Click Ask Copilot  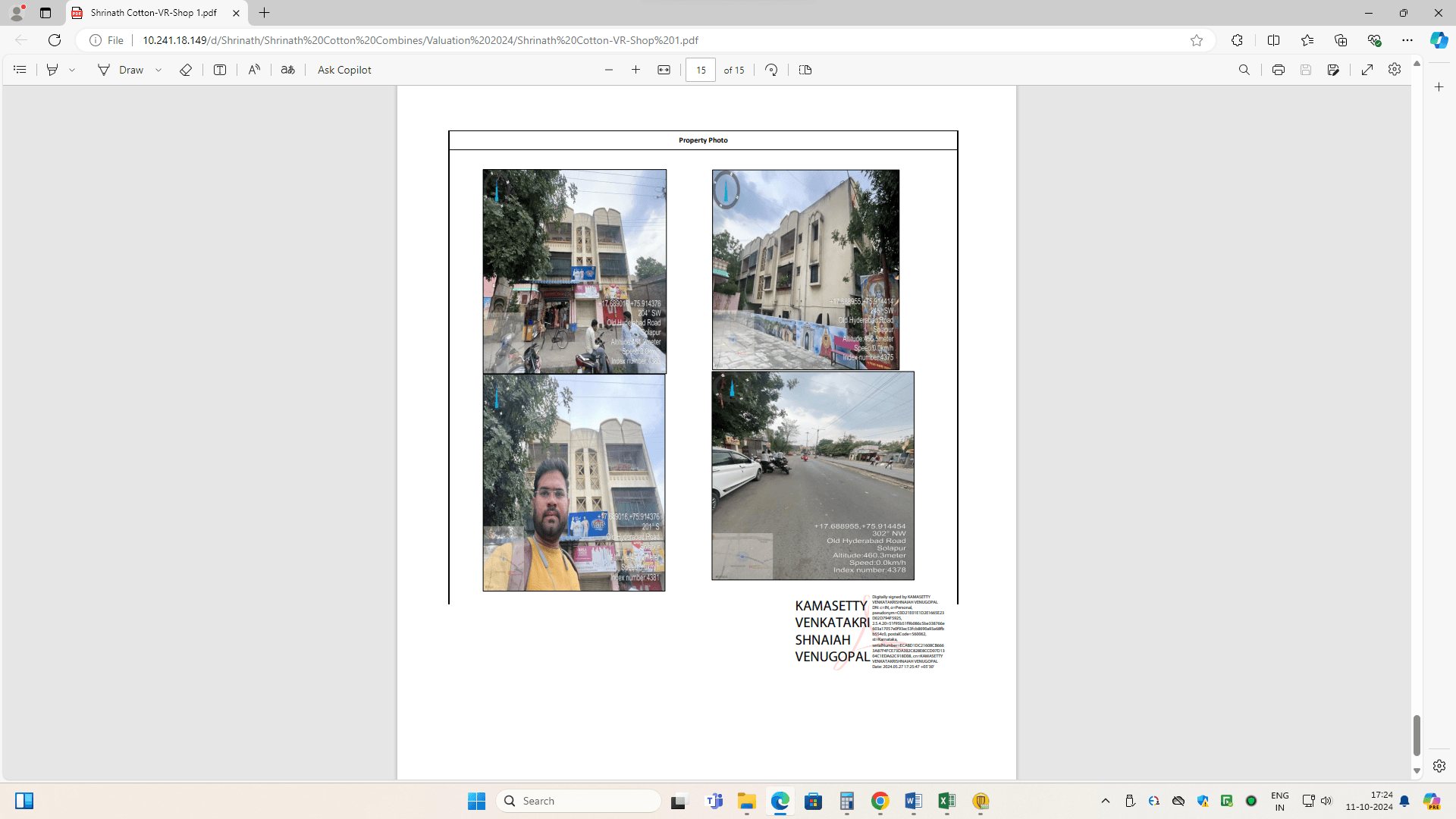point(344,70)
